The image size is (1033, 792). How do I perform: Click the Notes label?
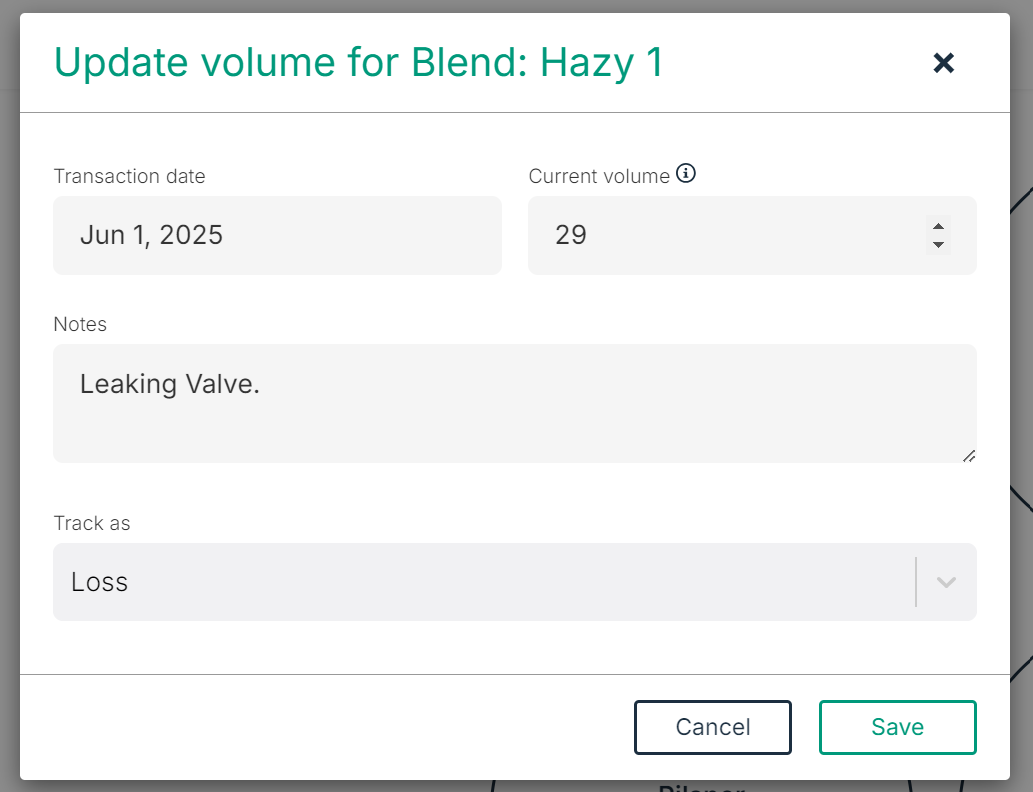[x=80, y=324]
